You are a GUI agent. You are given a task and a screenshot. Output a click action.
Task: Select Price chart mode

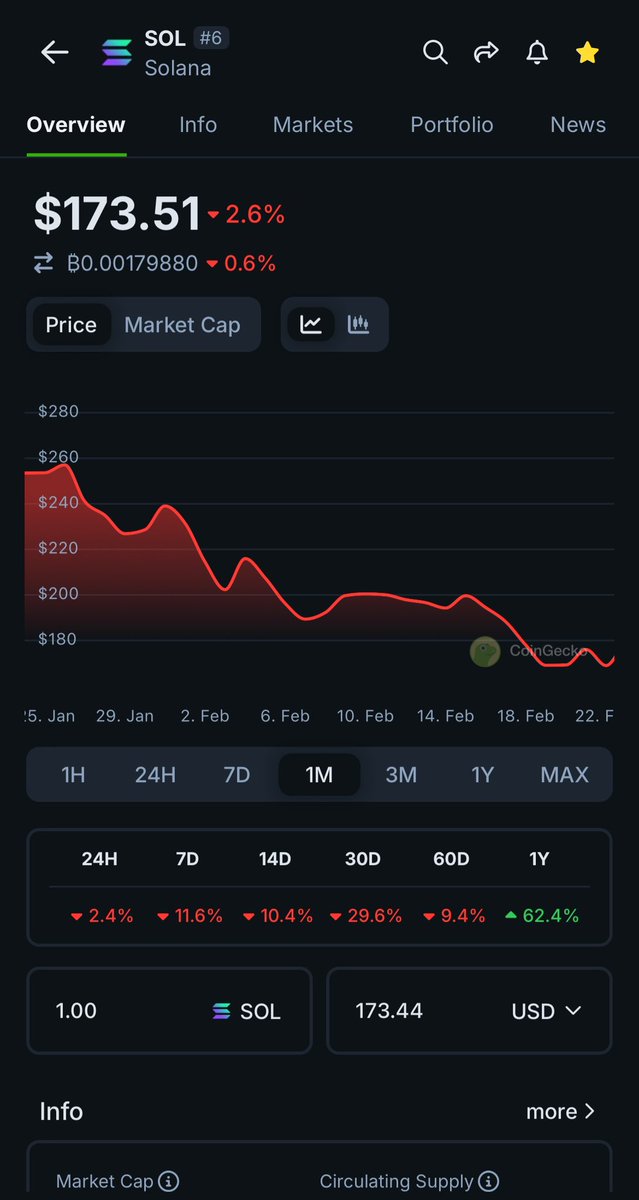71,324
